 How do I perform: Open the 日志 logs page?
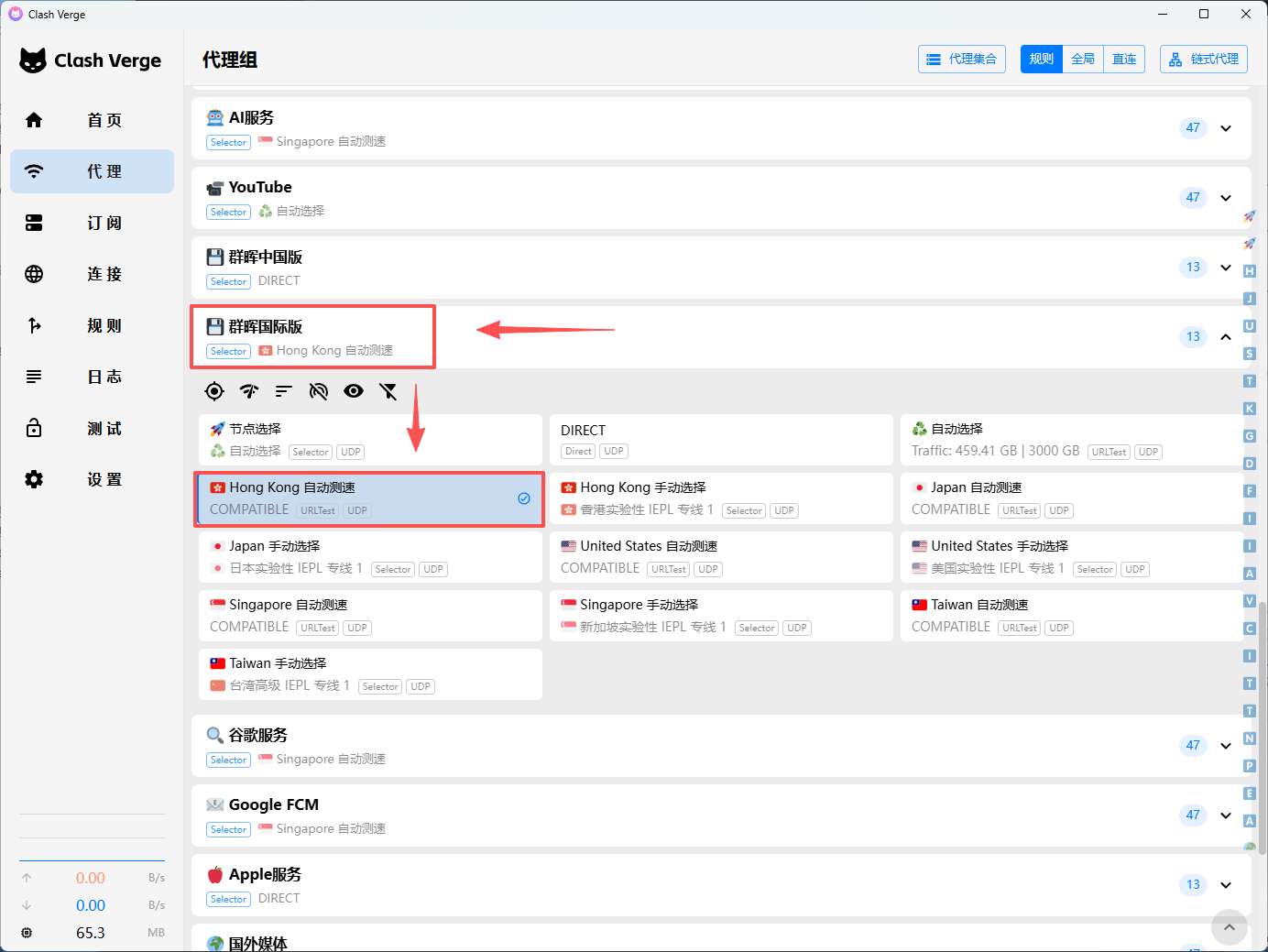click(92, 377)
